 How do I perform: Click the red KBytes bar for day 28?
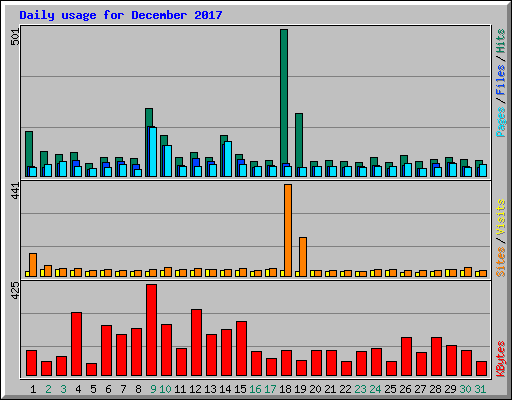pyautogui.click(x=436, y=357)
